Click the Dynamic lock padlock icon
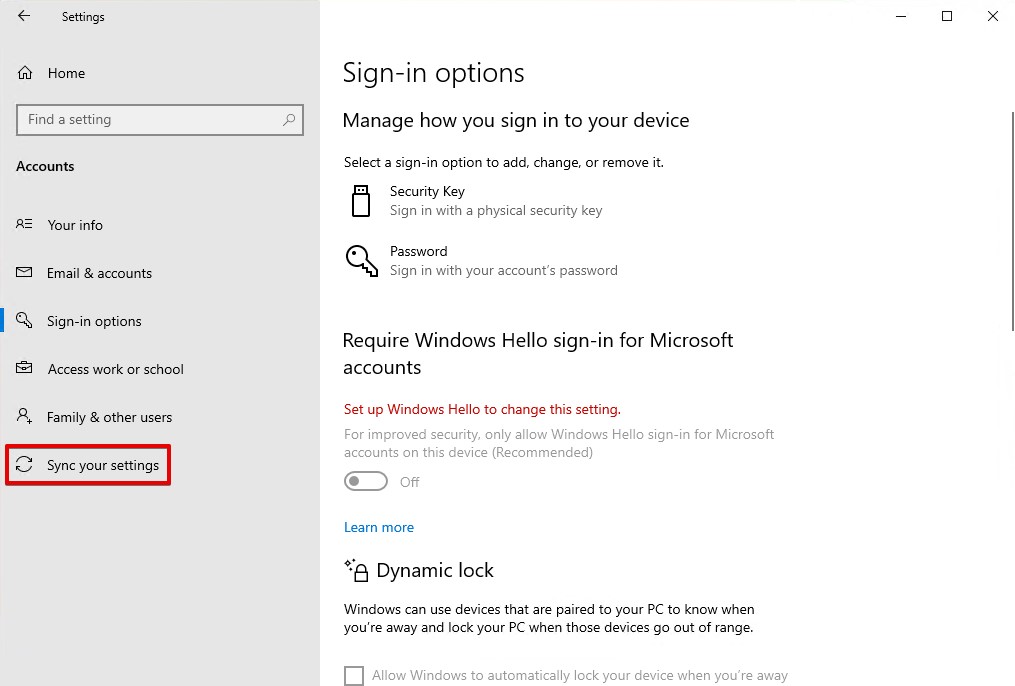The image size is (1015, 686). (356, 570)
